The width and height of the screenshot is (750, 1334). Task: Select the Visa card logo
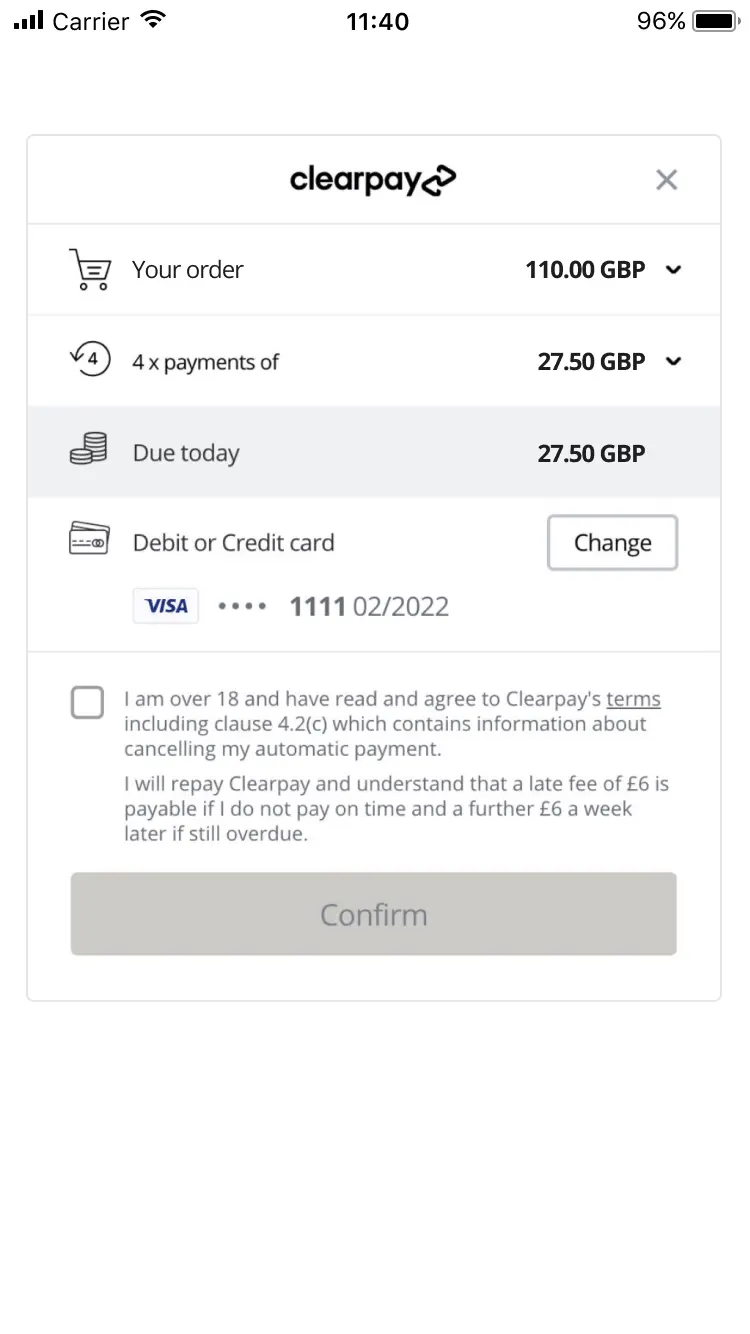point(165,605)
